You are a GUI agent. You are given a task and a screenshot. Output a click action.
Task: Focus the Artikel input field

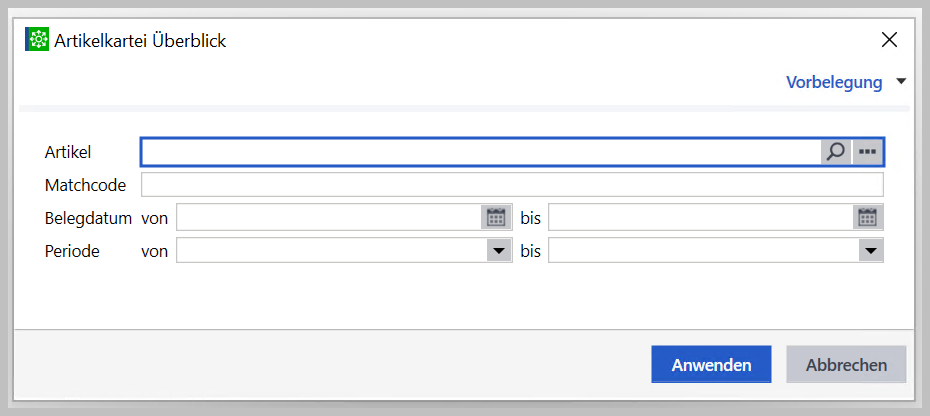pos(480,151)
